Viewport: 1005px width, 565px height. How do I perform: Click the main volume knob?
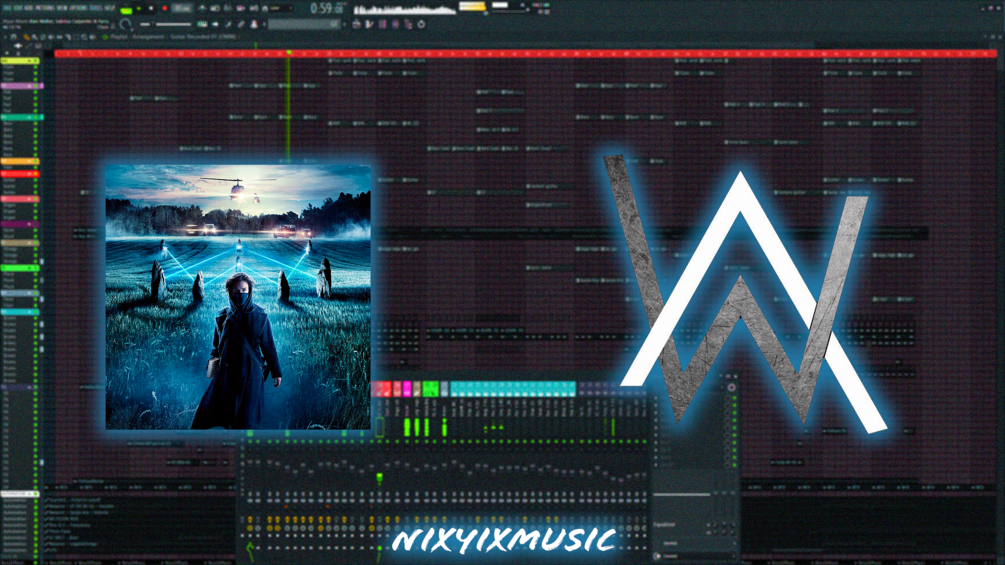125,24
